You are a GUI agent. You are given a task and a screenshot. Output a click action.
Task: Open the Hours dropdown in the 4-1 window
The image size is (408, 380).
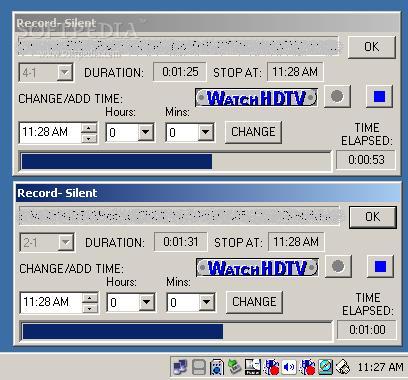pyautogui.click(x=146, y=132)
